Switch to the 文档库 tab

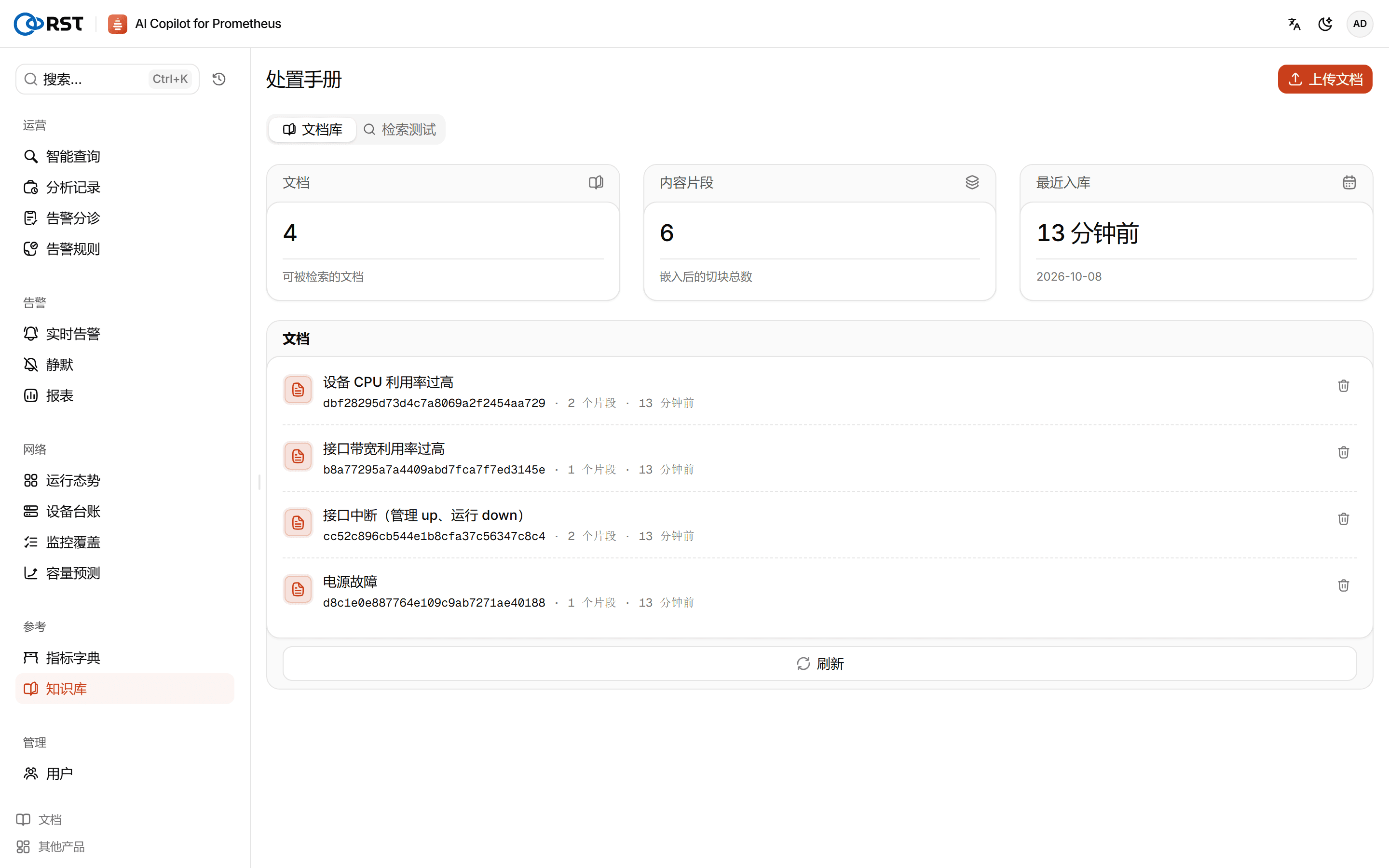point(313,130)
